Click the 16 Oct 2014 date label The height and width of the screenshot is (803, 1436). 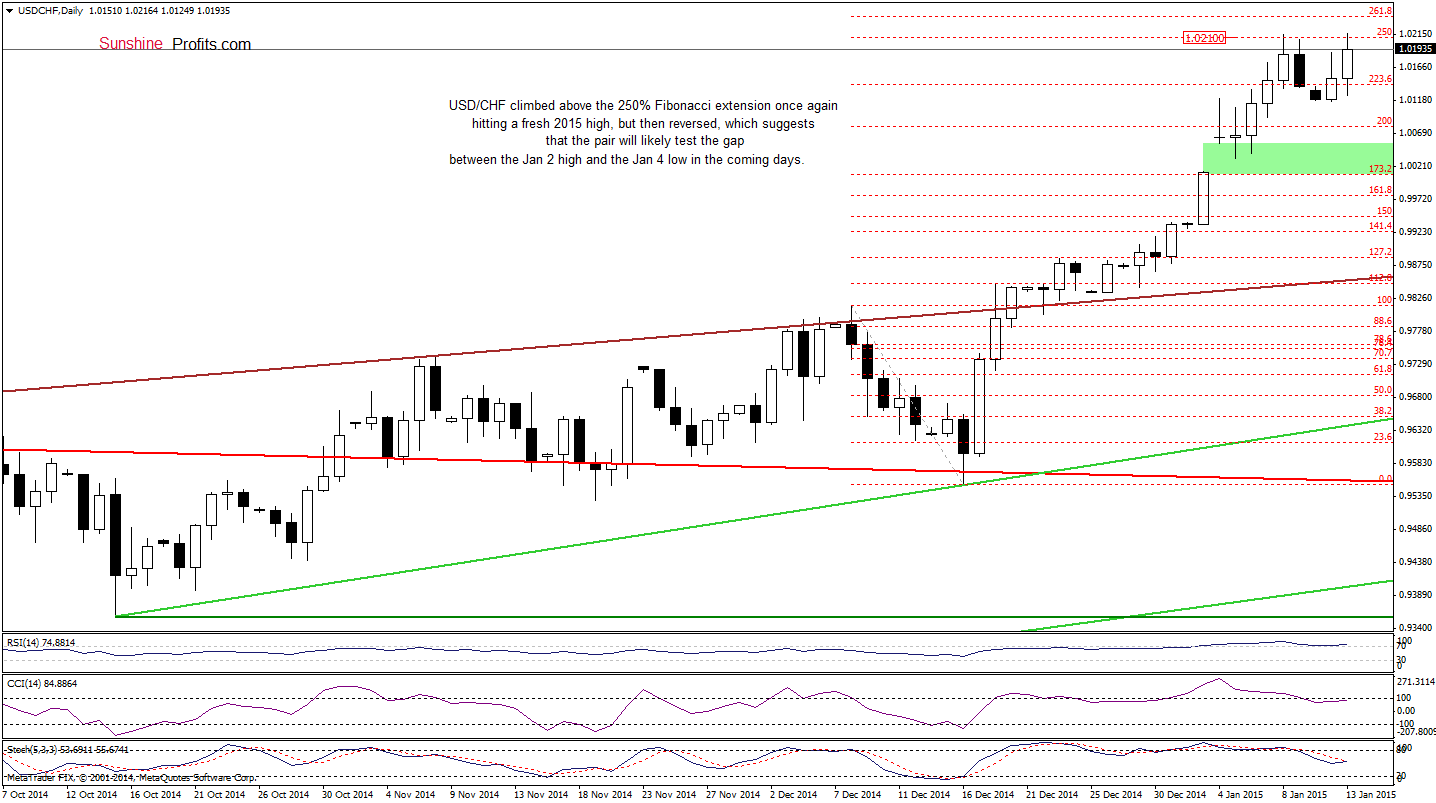[156, 795]
